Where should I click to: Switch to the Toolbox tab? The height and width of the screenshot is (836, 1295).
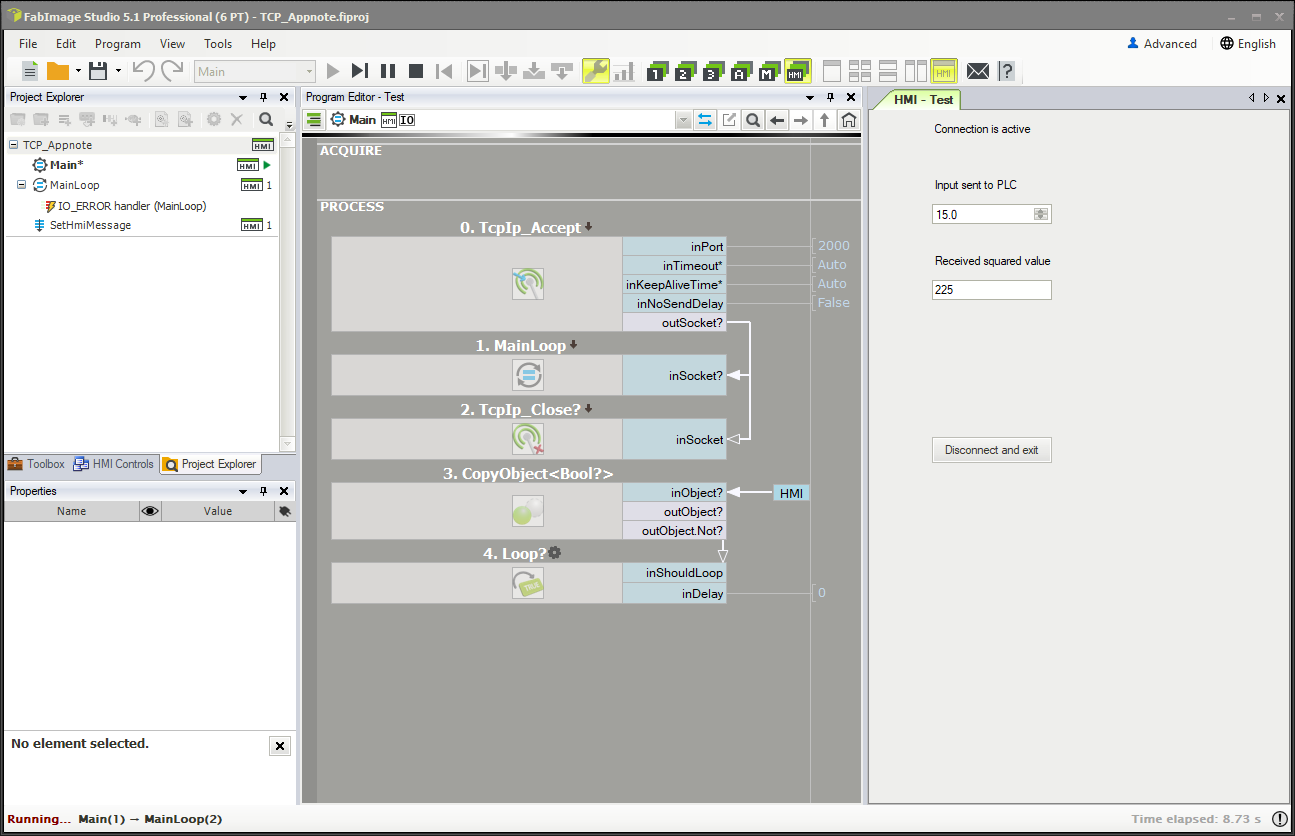coord(37,464)
